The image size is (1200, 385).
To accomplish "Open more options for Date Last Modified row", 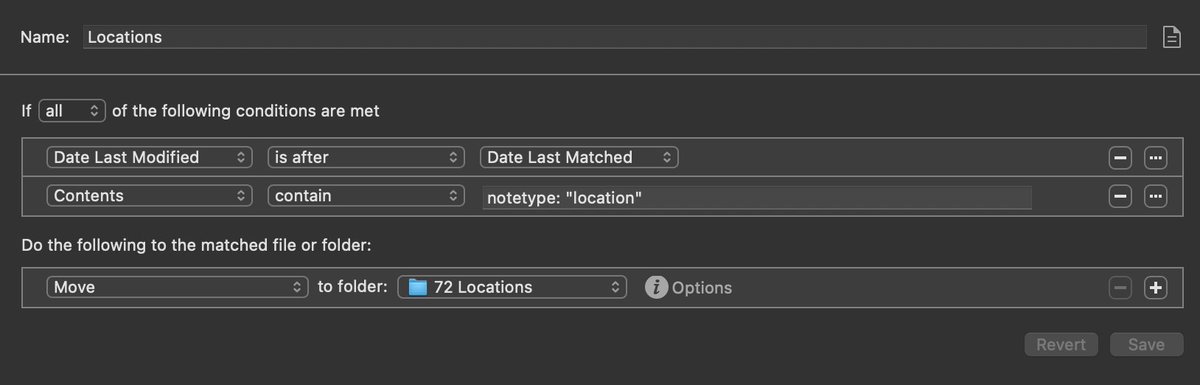I will coord(1156,158).
